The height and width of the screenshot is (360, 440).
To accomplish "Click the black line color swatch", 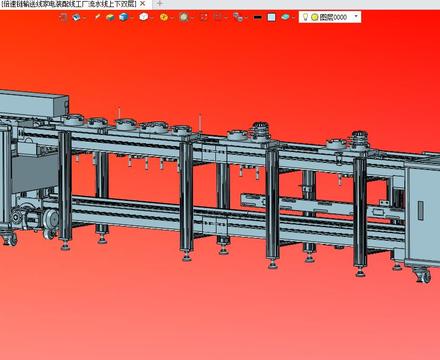I will coord(257,17).
